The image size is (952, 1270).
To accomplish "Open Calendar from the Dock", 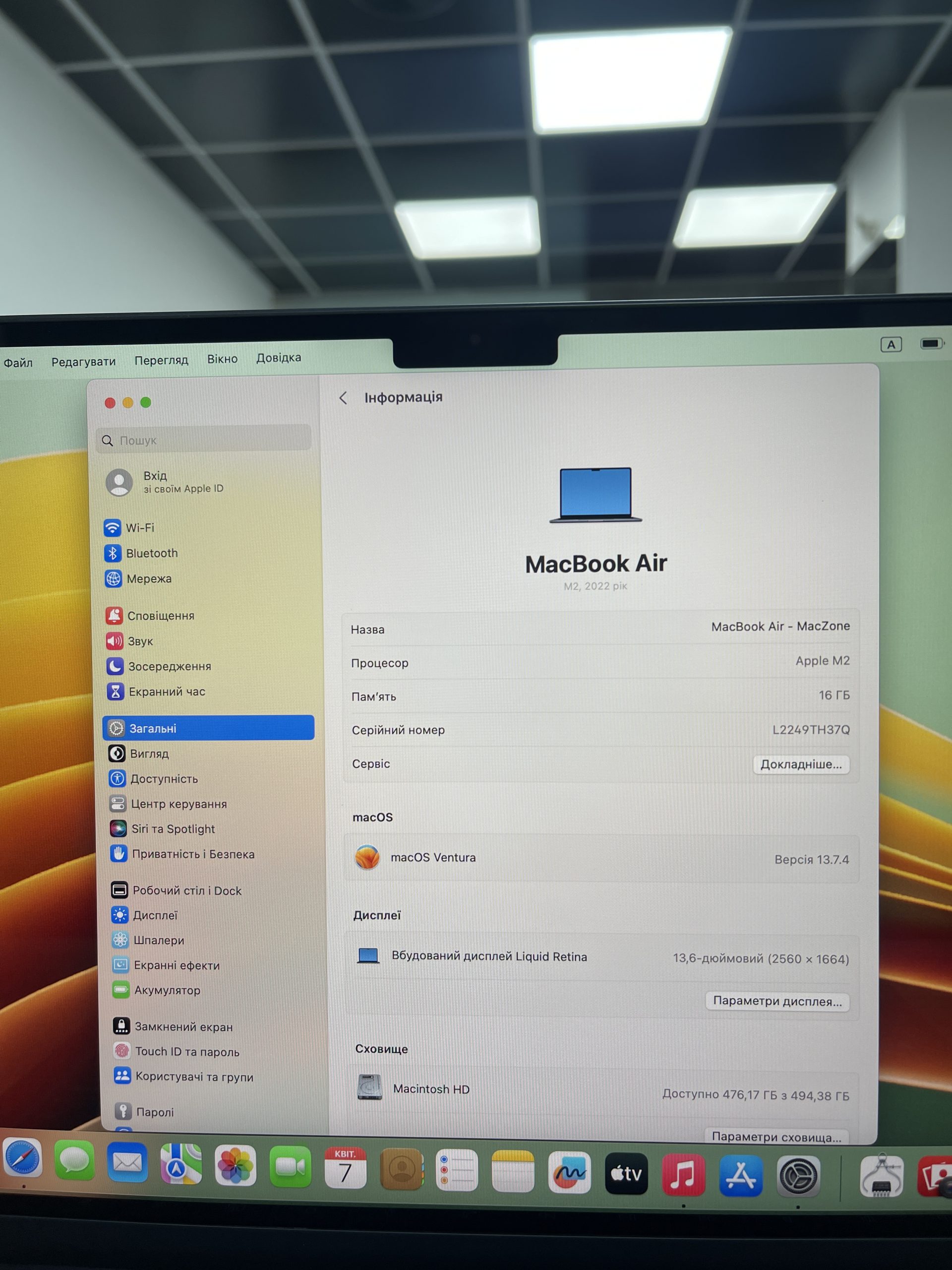I will pos(346,1168).
